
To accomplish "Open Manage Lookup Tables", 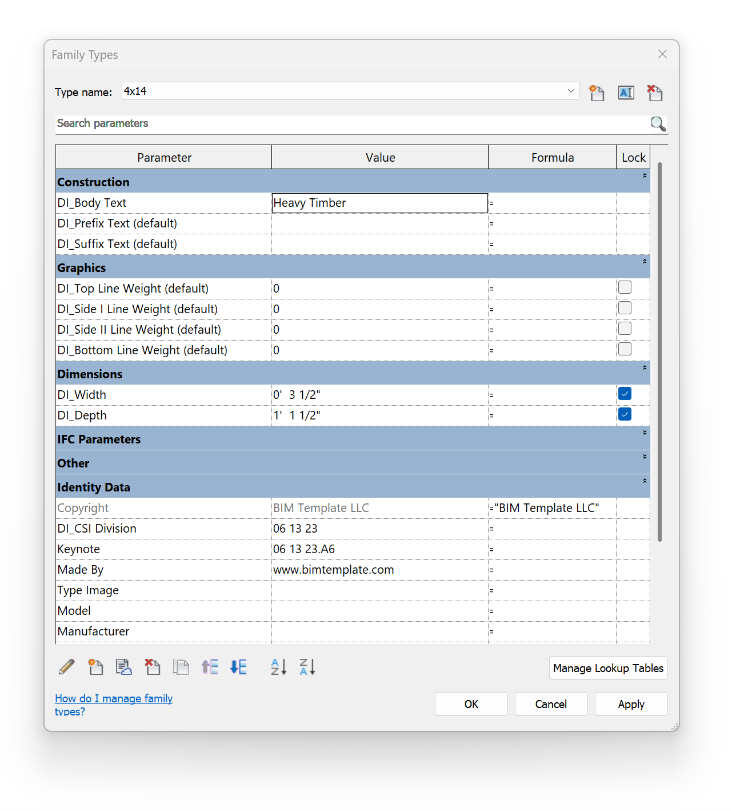I will [608, 668].
